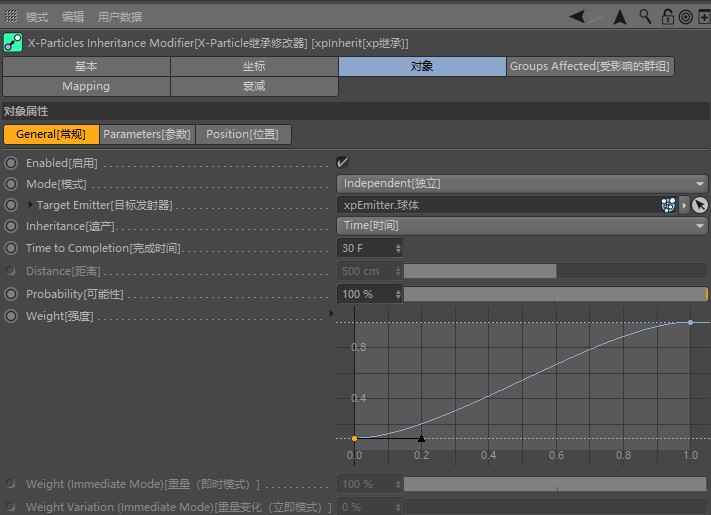Image resolution: width=711 pixels, height=515 pixels.
Task: Toggle the animation dot for Time to Completion
Action: pos(11,248)
